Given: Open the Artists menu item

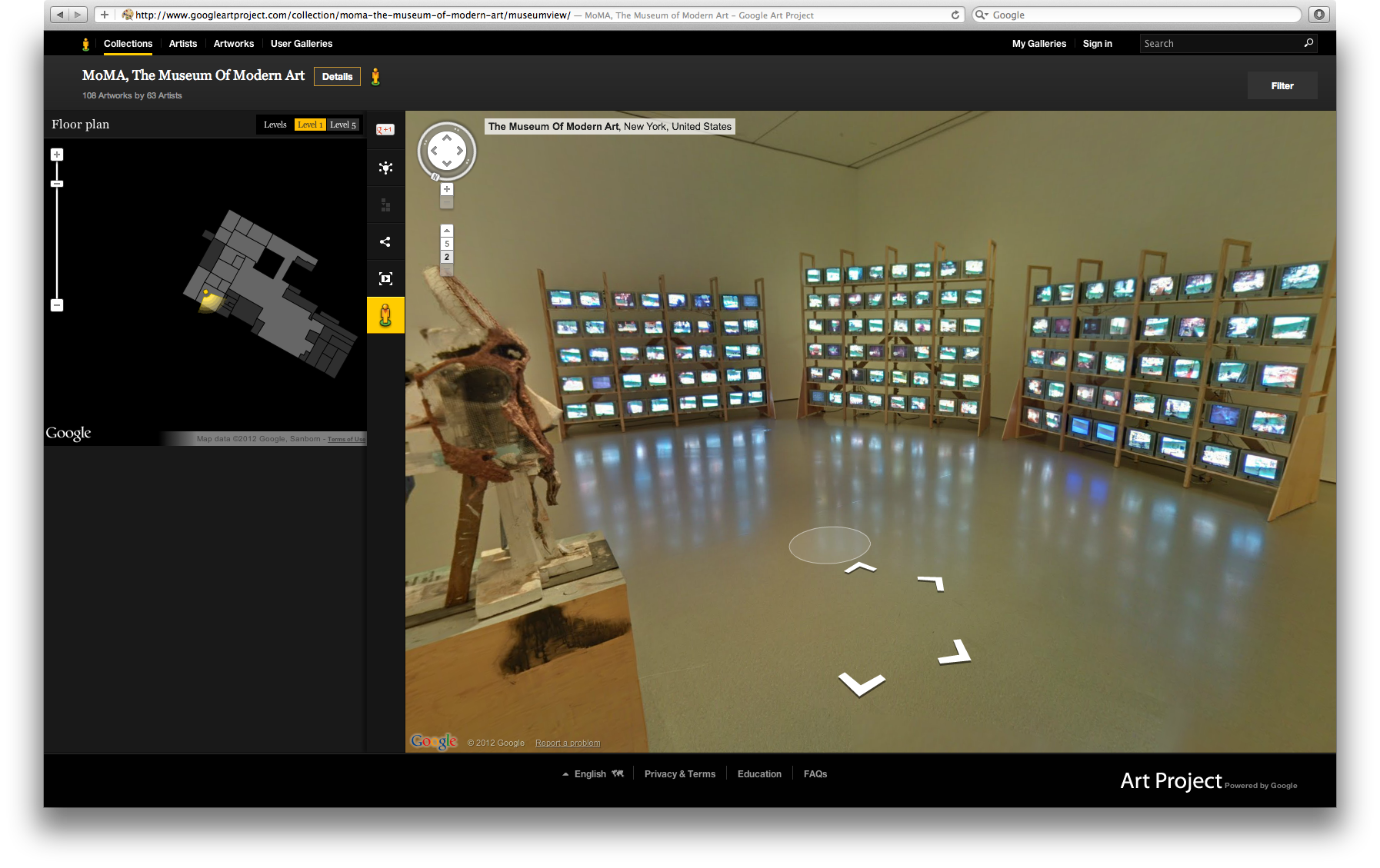Looking at the screenshot, I should point(182,44).
